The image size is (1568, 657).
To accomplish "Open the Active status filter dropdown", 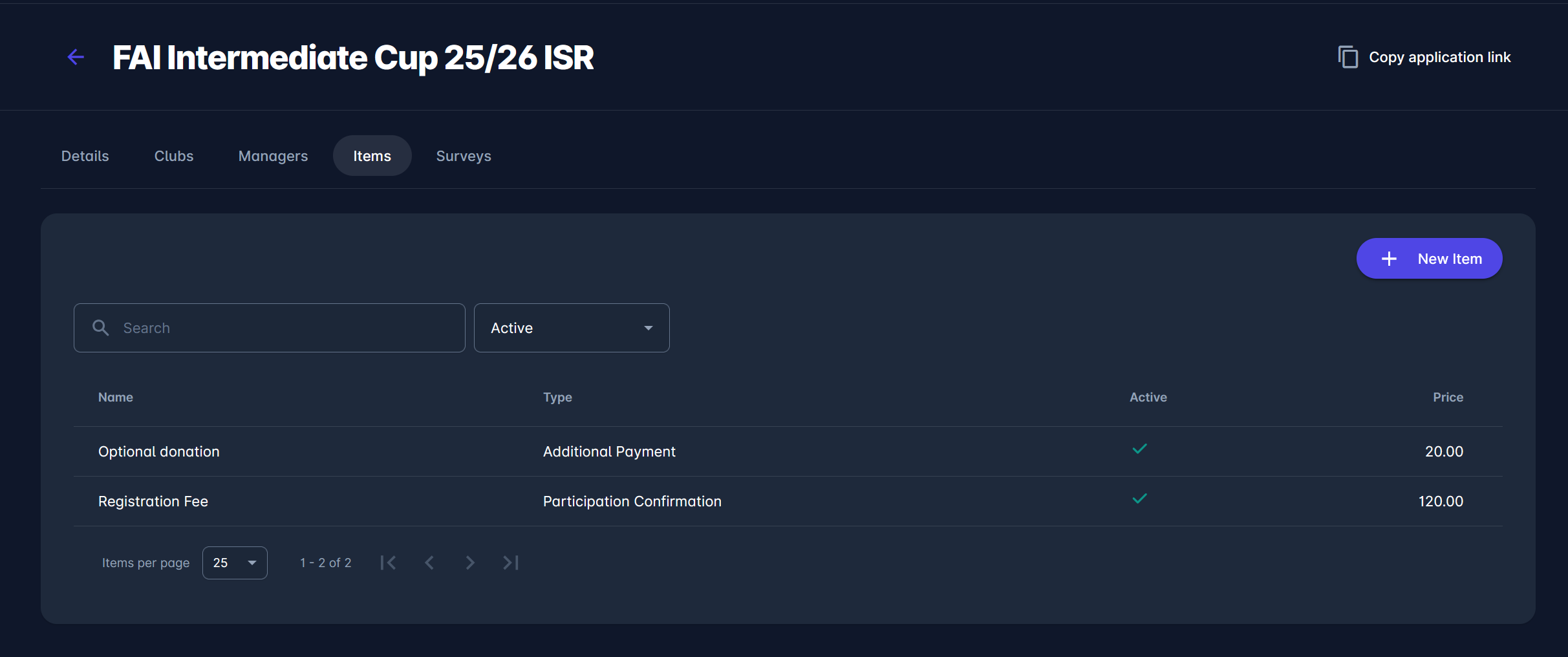I will pyautogui.click(x=572, y=328).
